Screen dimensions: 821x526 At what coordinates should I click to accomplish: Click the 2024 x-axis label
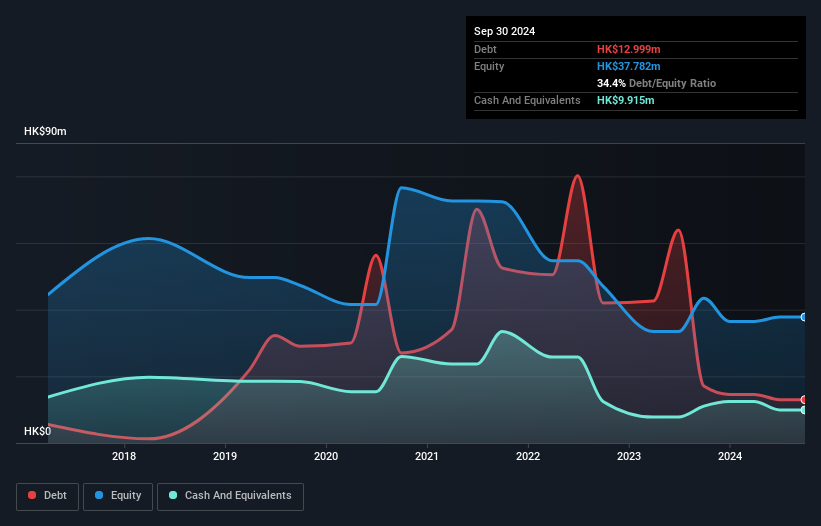(x=730, y=456)
